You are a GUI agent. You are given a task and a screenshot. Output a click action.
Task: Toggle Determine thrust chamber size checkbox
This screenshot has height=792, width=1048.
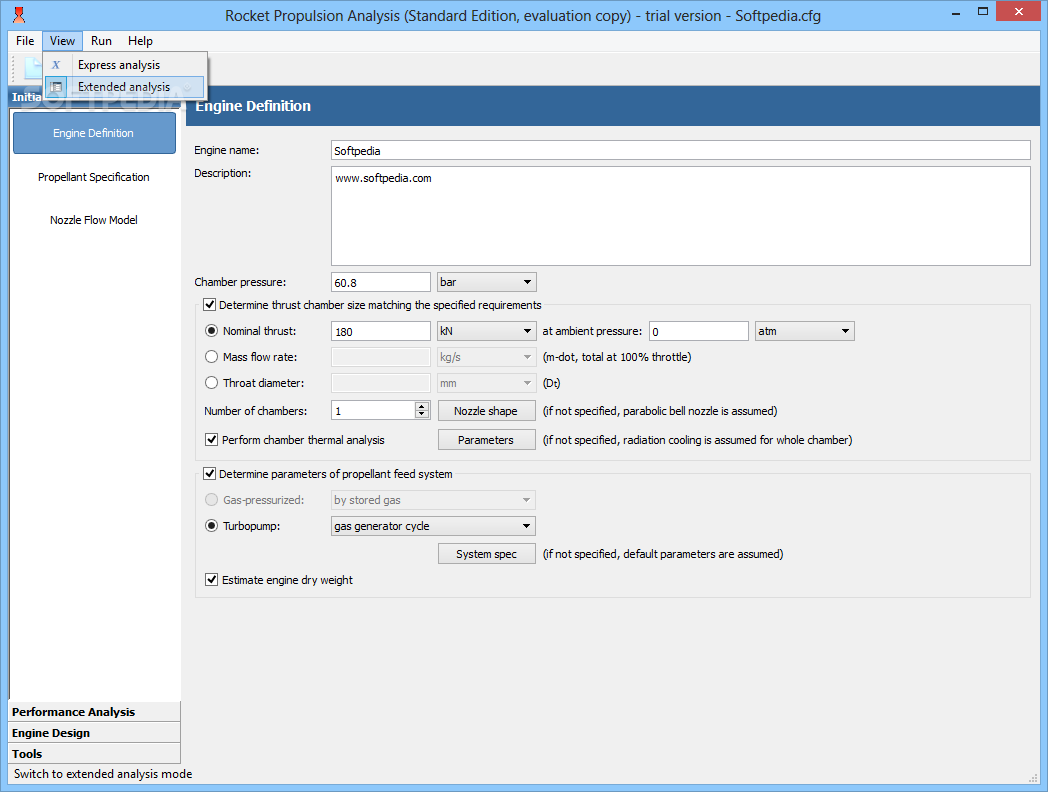[210, 305]
